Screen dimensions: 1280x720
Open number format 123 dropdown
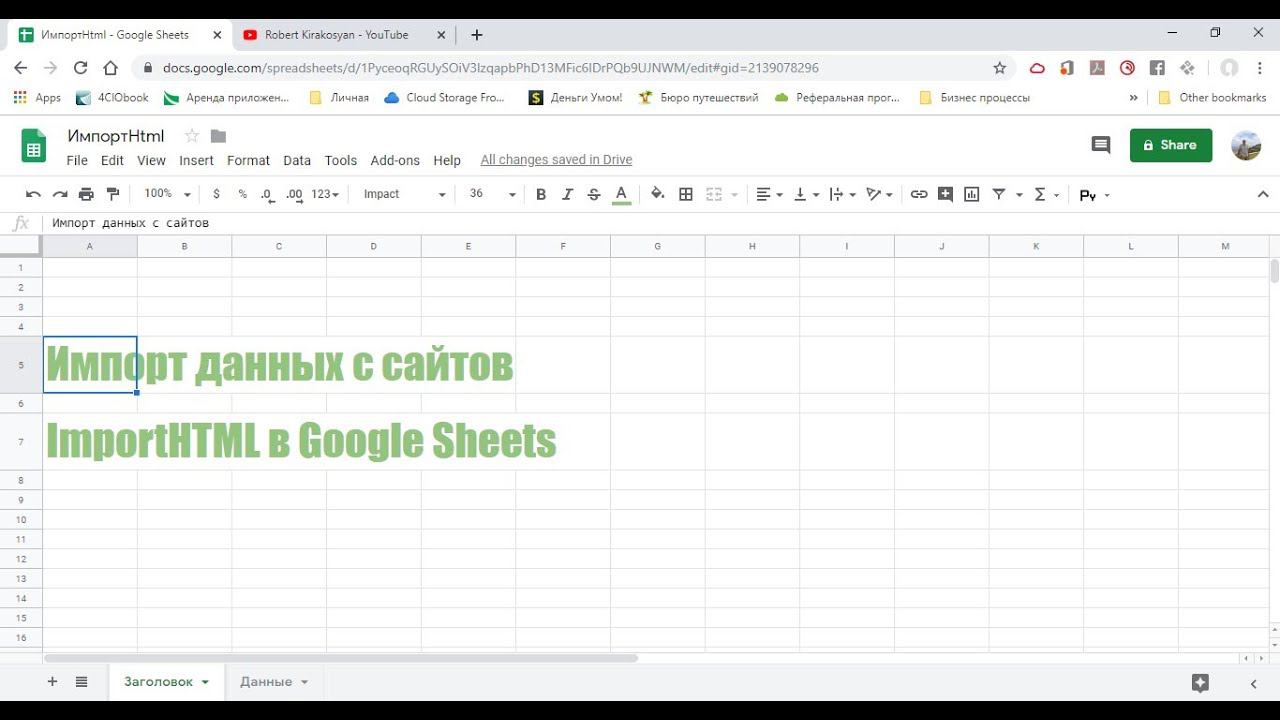(x=325, y=194)
